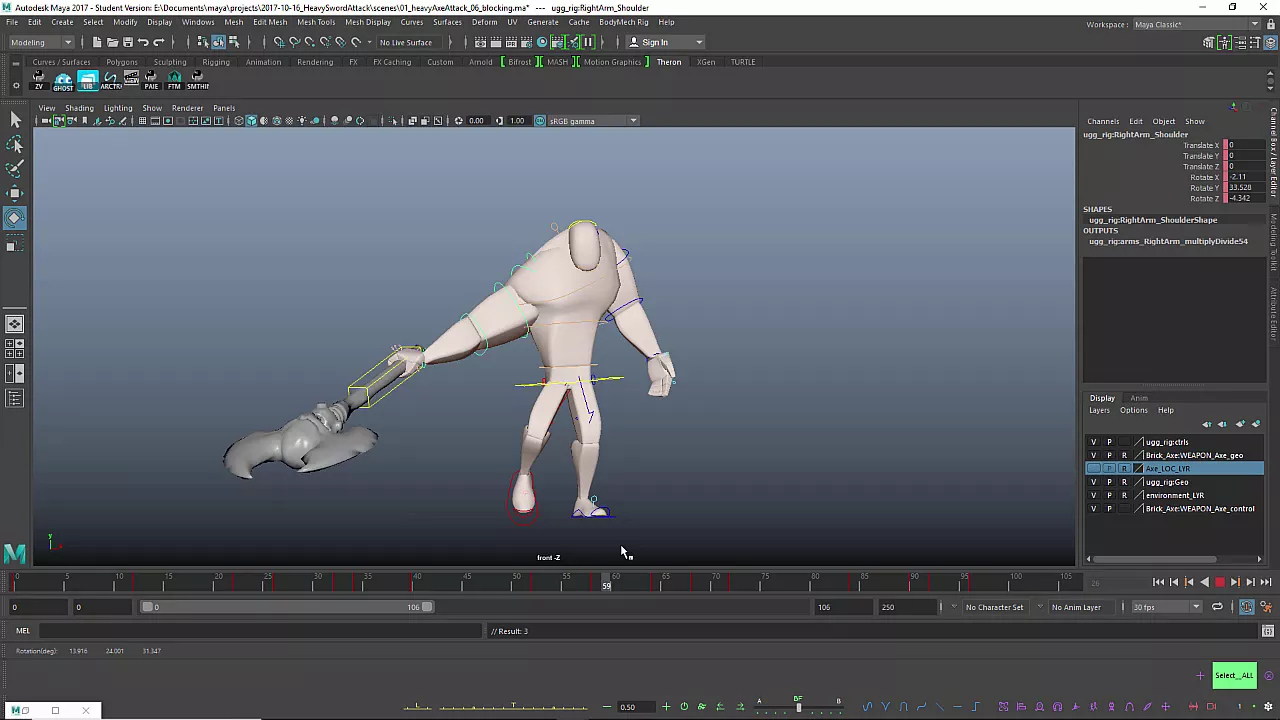Toggle visibility of Axe_LOC_LYR layer

click(x=1094, y=469)
